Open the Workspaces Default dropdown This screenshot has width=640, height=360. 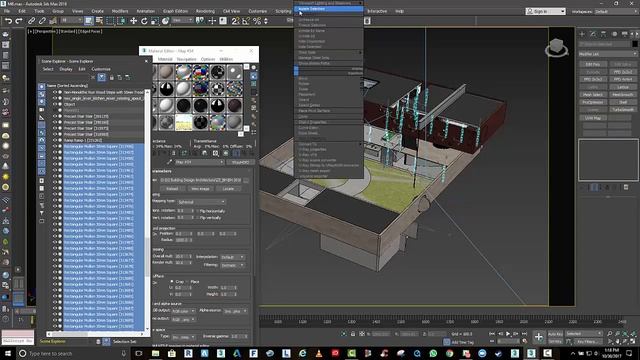click(x=616, y=11)
